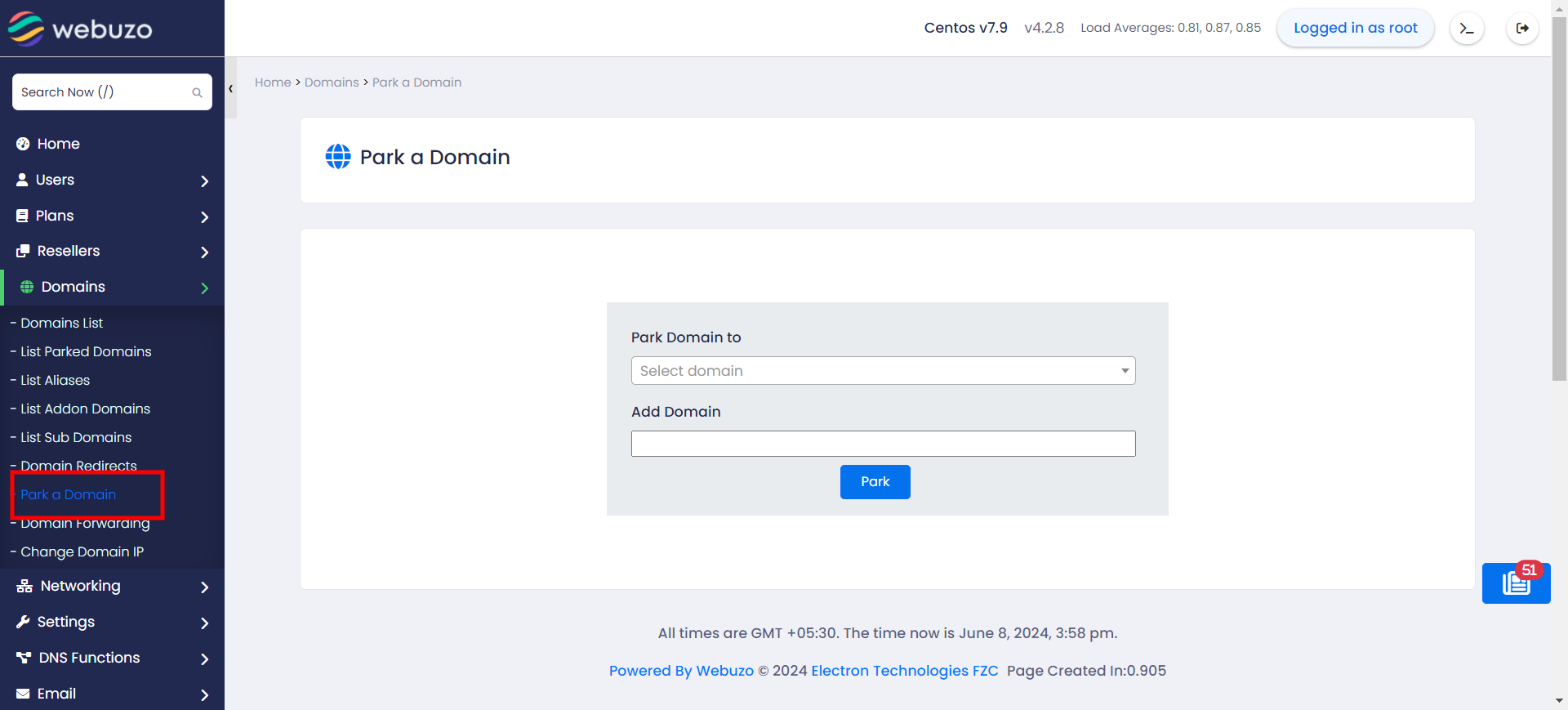Open Domain Forwarding
This screenshot has width=1568, height=710.
point(85,524)
